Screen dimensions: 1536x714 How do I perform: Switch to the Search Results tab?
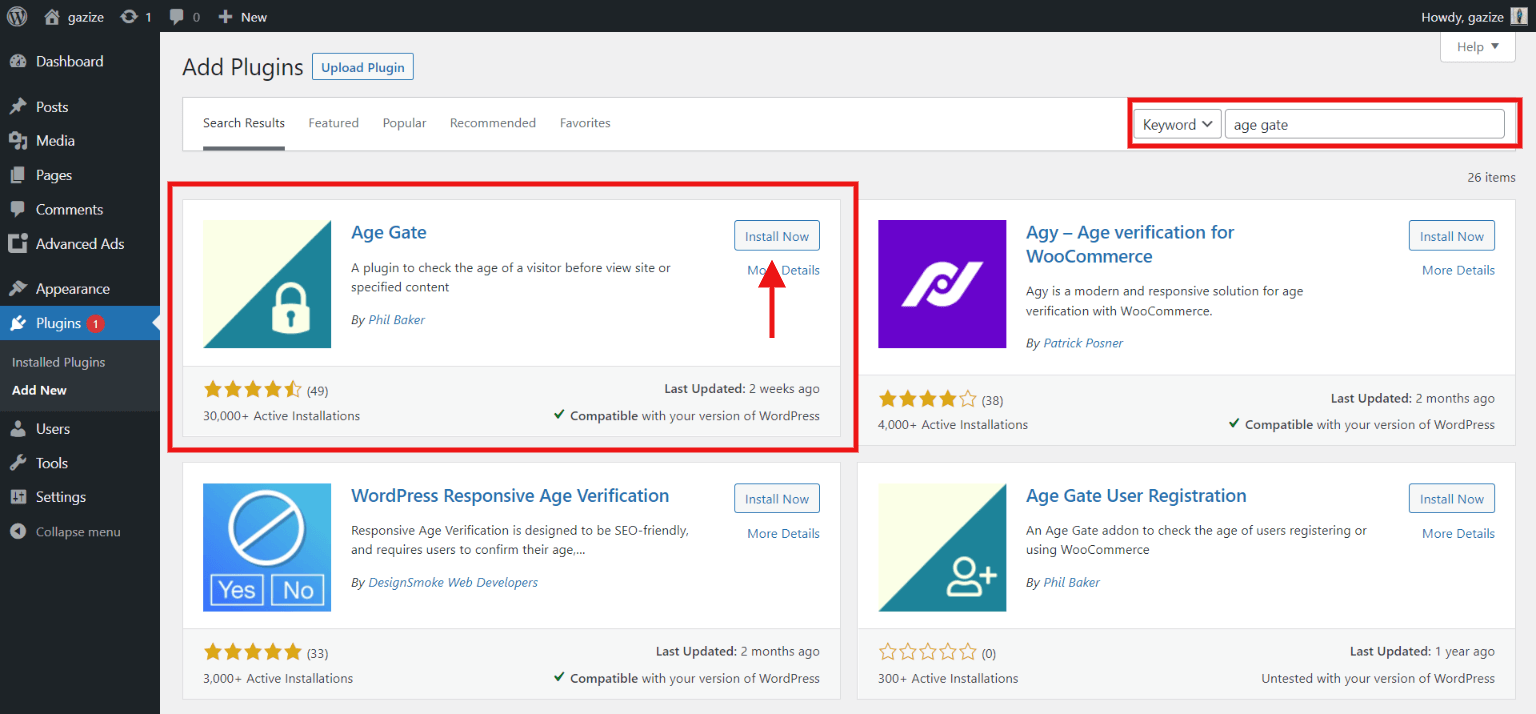pos(244,123)
